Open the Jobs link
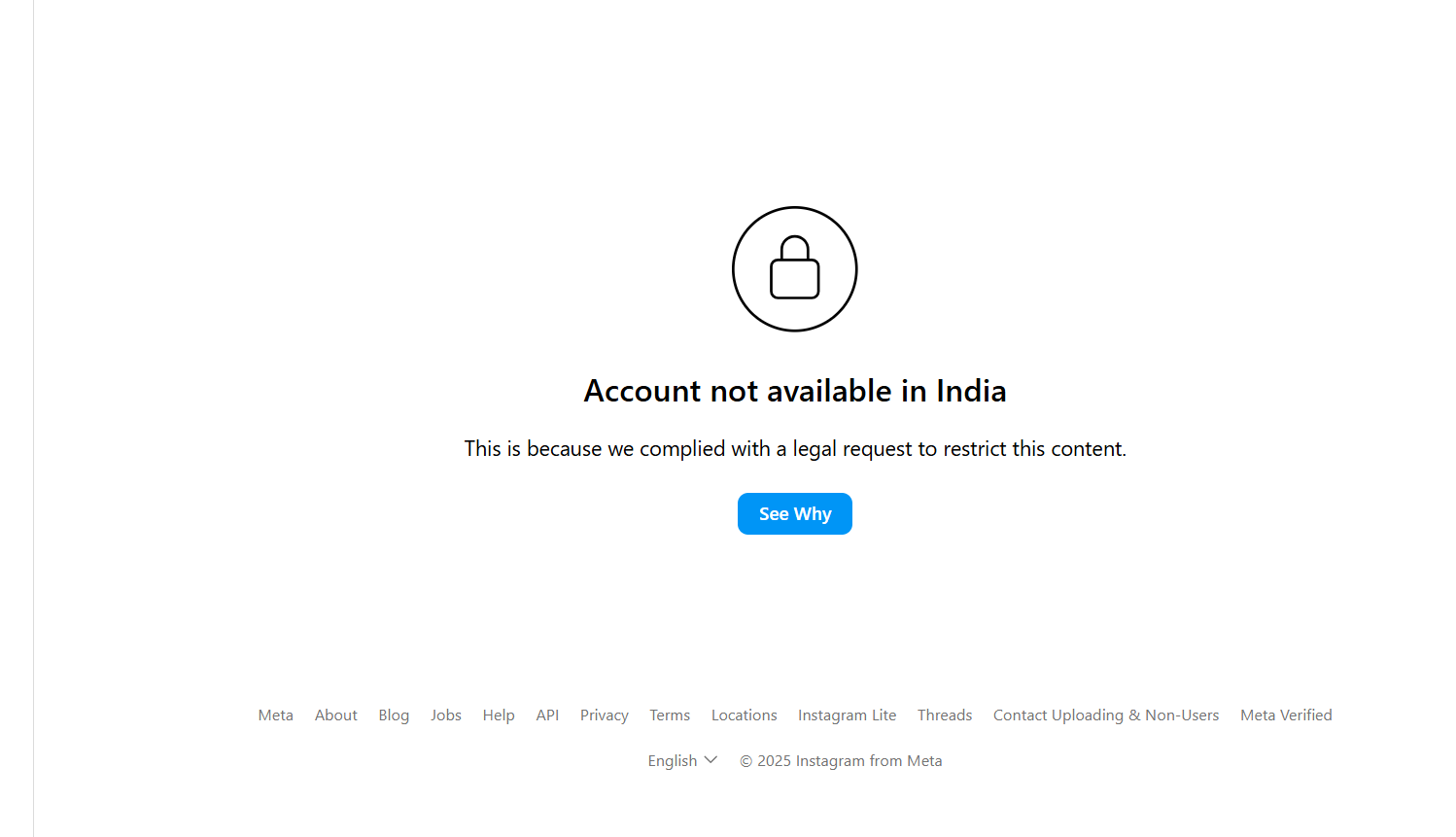 click(446, 715)
